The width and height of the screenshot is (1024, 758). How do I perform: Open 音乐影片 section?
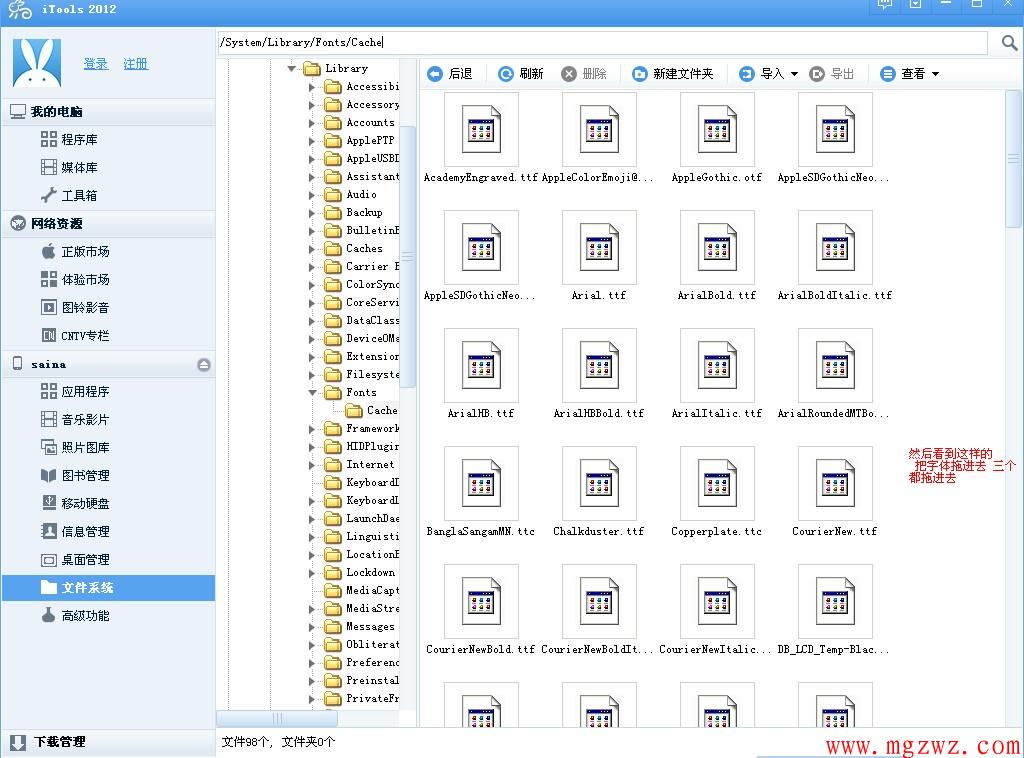point(75,419)
